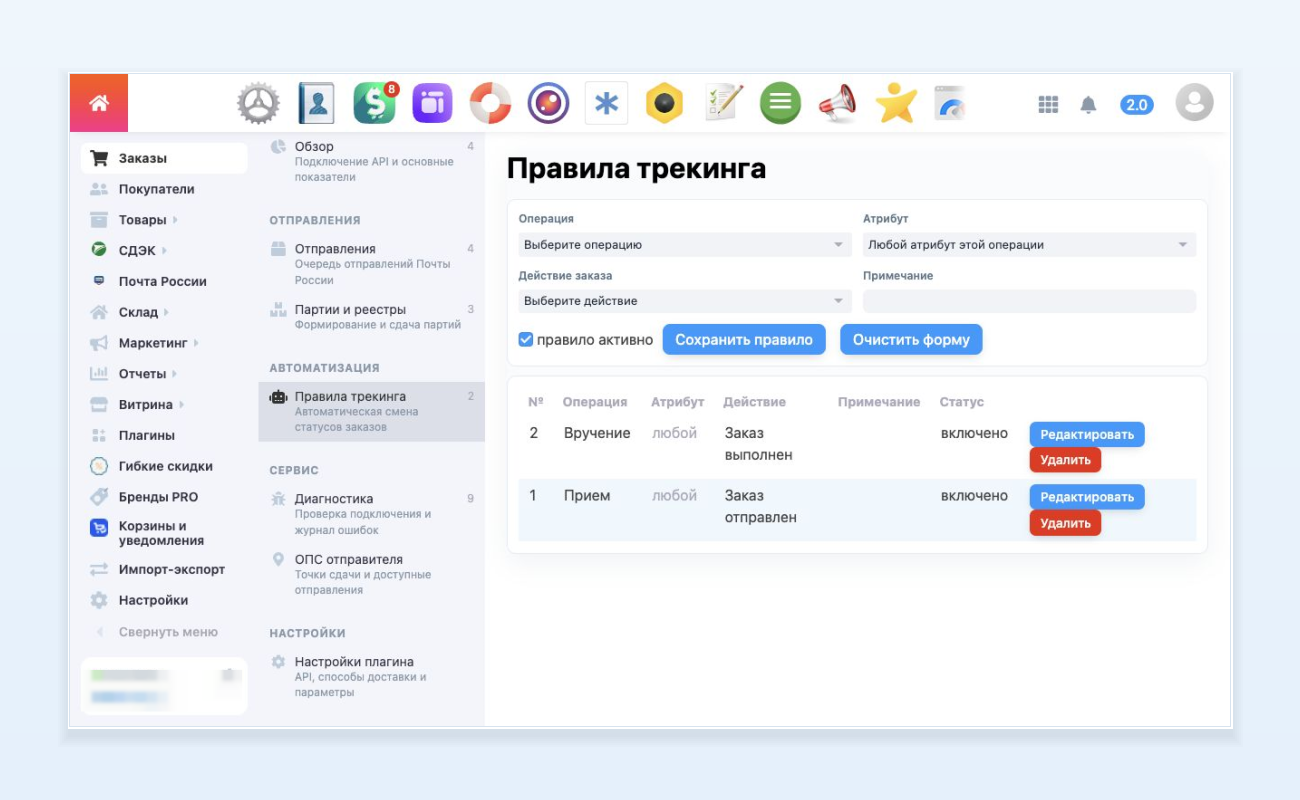The width and height of the screenshot is (1300, 800).
Task: Open the apps grid icon
Action: (1048, 104)
